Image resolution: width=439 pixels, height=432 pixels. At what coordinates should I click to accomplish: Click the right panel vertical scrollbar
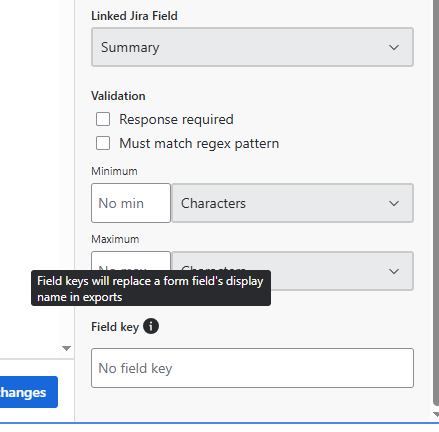coord(436,203)
